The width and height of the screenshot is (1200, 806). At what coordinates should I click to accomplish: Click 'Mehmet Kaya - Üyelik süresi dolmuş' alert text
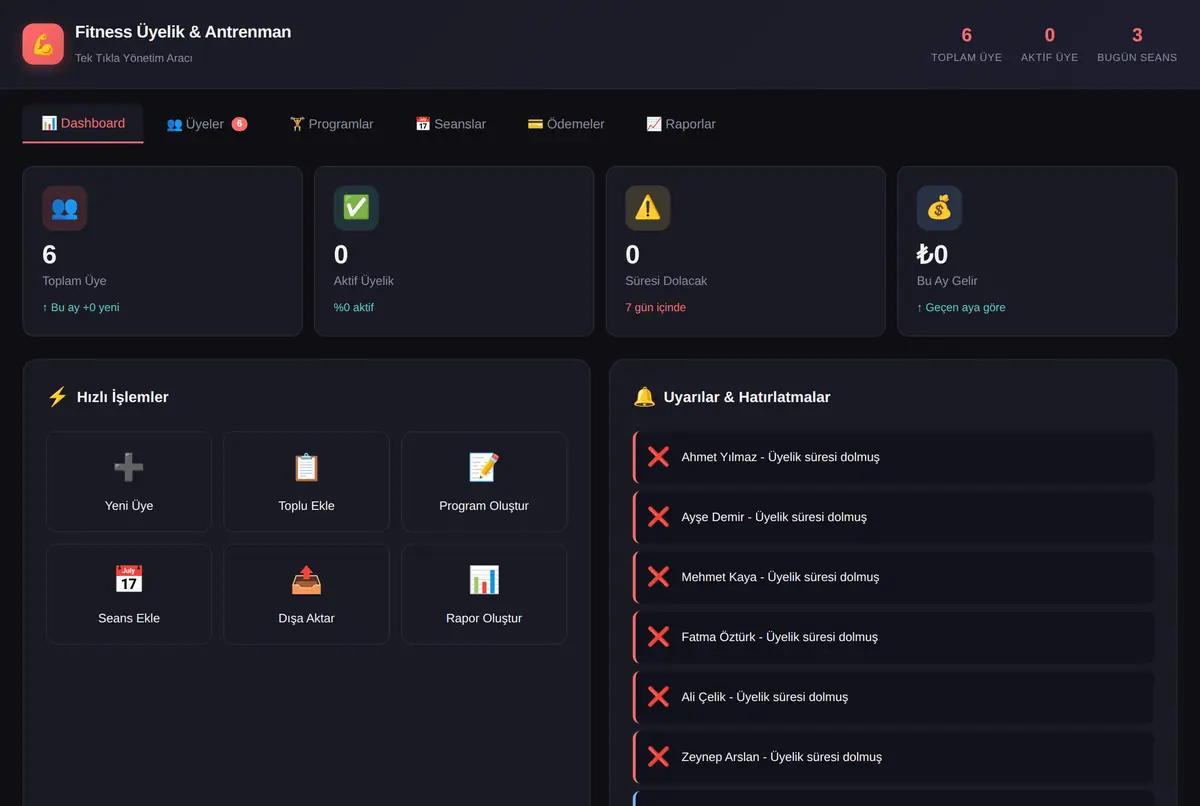(781, 577)
